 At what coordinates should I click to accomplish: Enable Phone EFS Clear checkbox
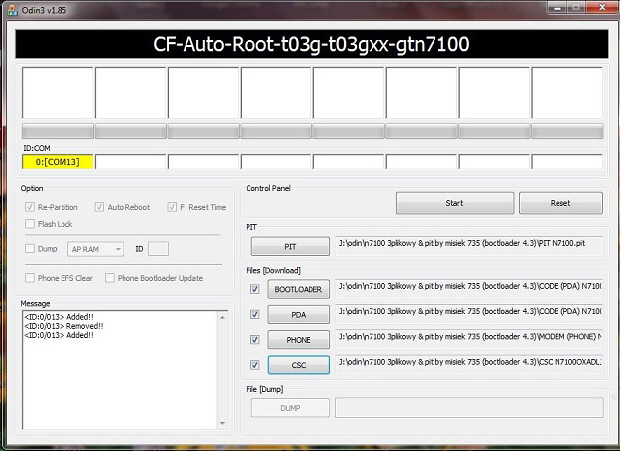[30, 278]
